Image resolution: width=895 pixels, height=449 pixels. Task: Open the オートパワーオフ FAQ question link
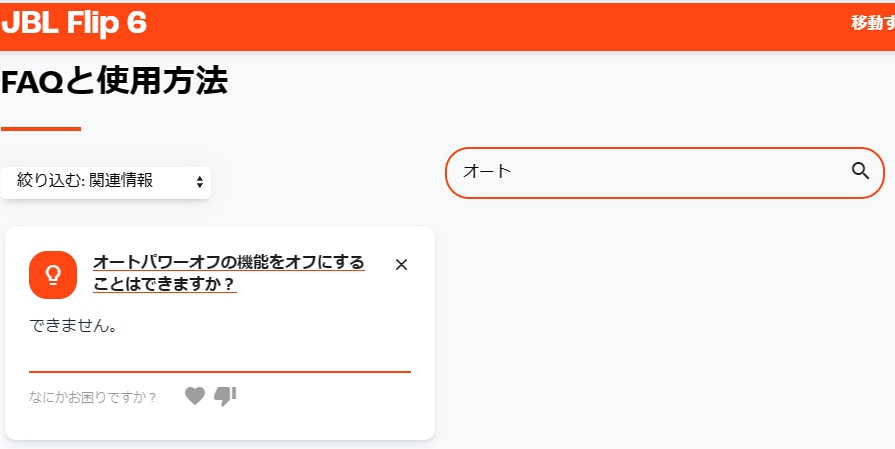pyautogui.click(x=228, y=263)
